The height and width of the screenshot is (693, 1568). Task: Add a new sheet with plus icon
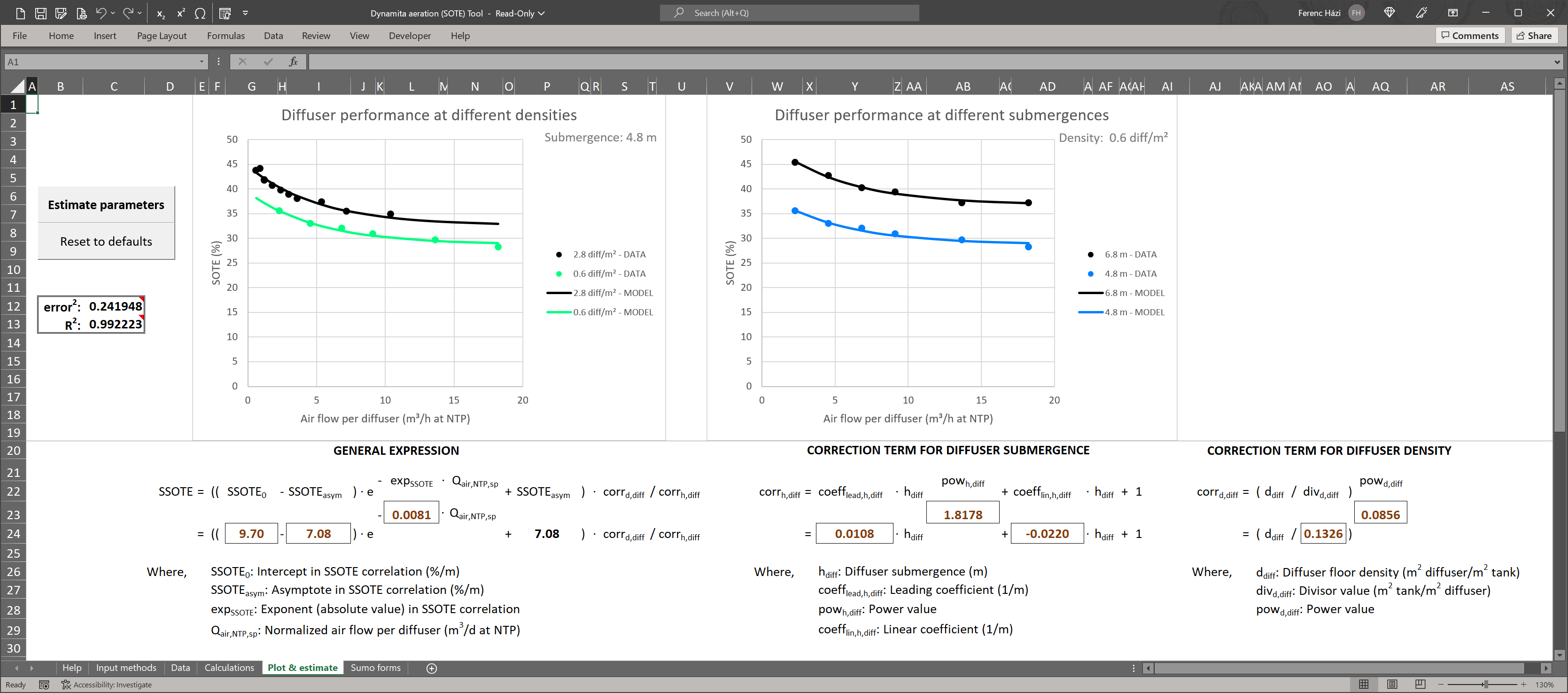(x=432, y=668)
